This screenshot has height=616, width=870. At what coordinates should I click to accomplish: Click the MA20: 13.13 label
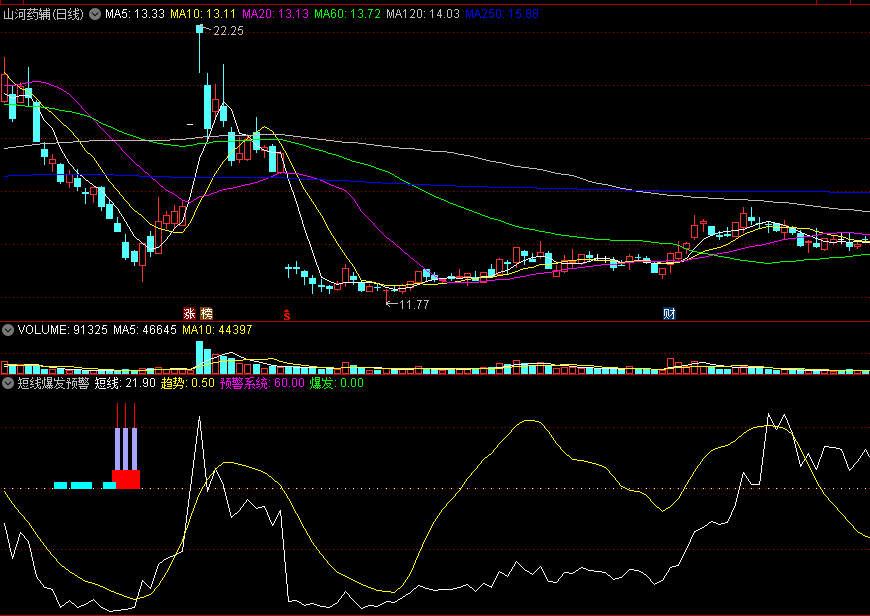(275, 14)
